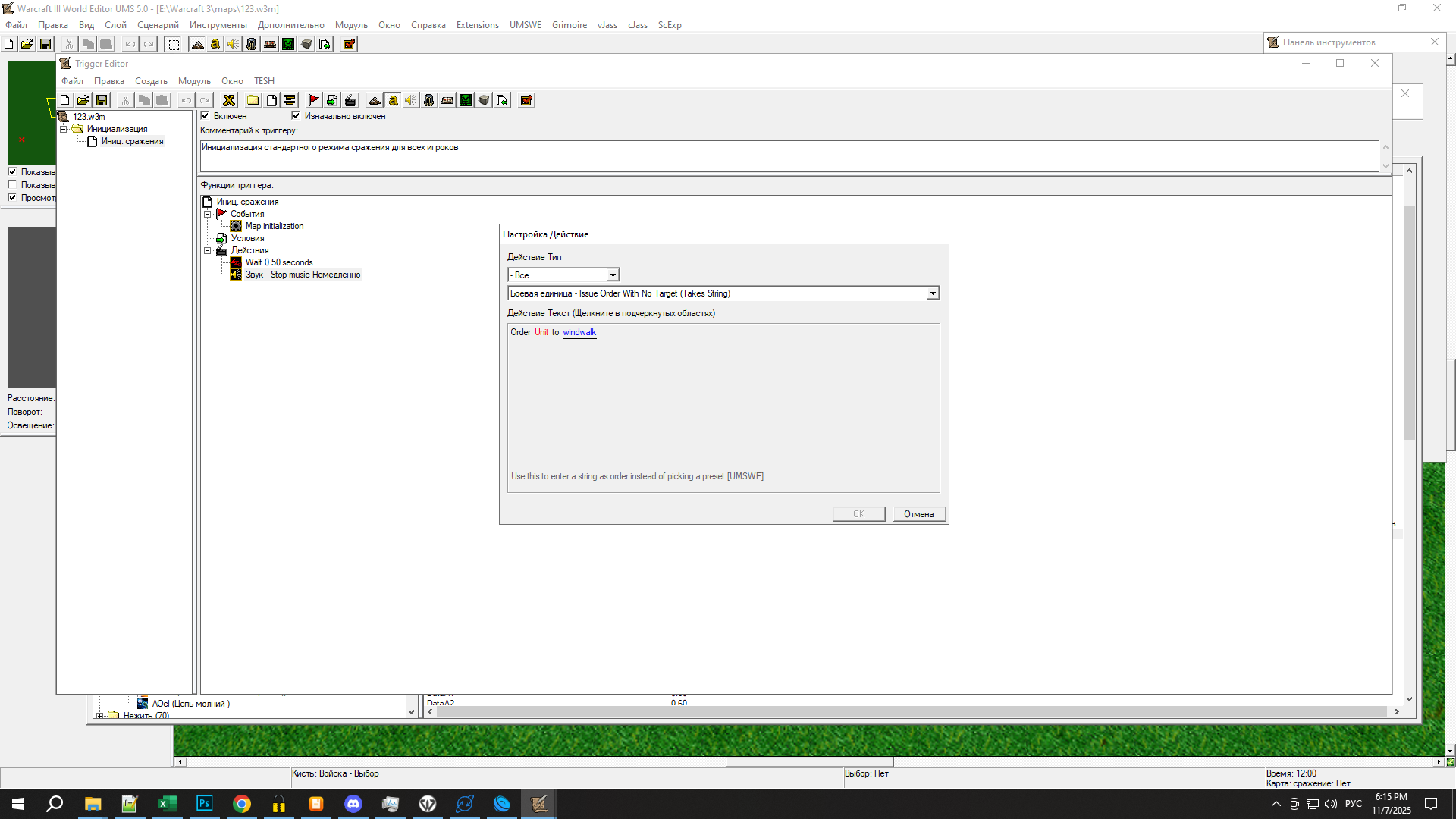The height and width of the screenshot is (819, 1456).
Task: Click the Отмена button
Action: 918,514
